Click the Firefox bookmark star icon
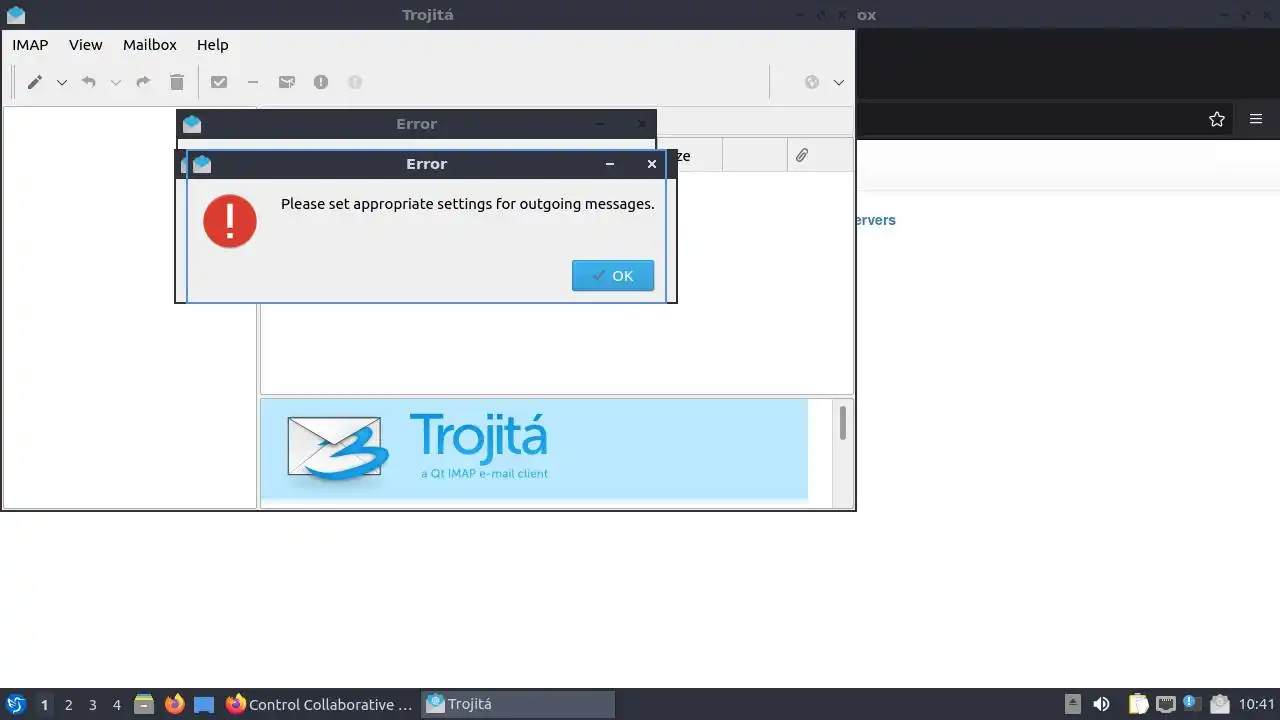This screenshot has height=720, width=1280. [1217, 119]
